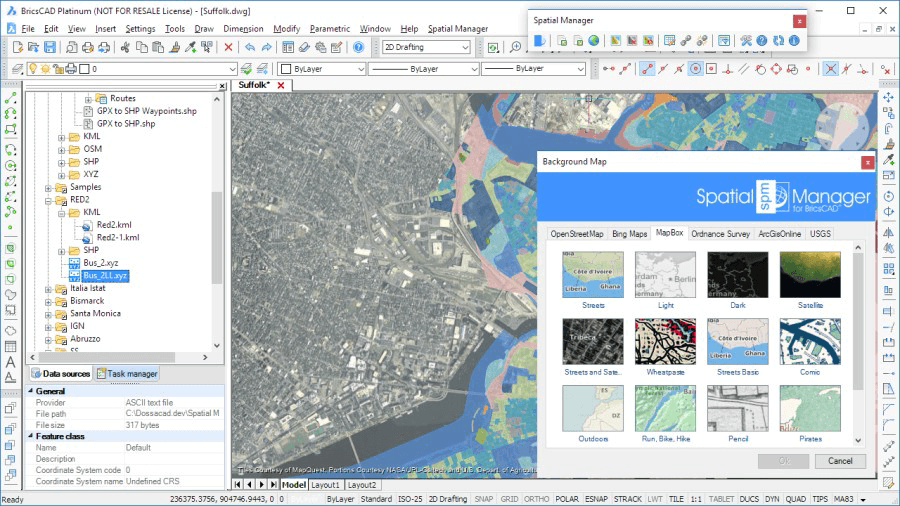The height and width of the screenshot is (506, 900).
Task: Close the Background Map dialog
Action: point(868,163)
